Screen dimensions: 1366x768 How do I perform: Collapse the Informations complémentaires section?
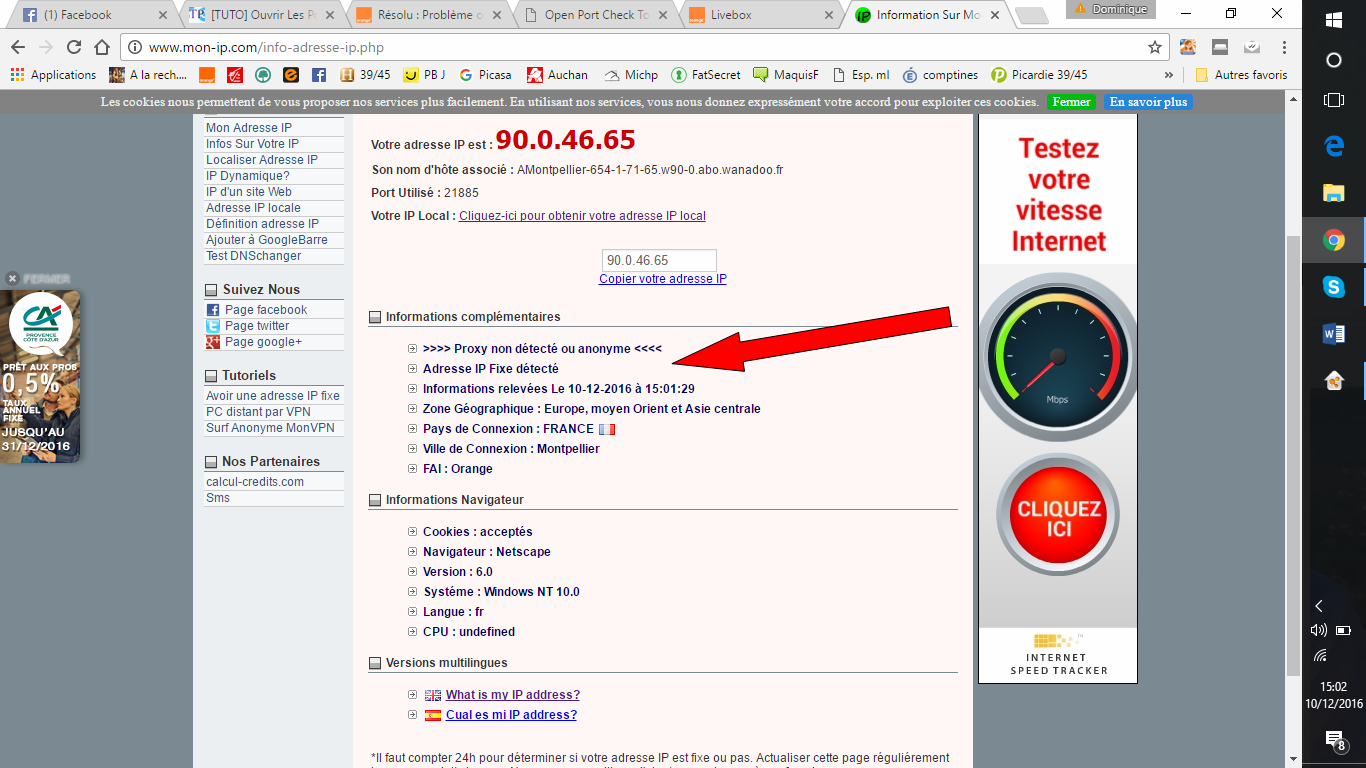point(376,317)
